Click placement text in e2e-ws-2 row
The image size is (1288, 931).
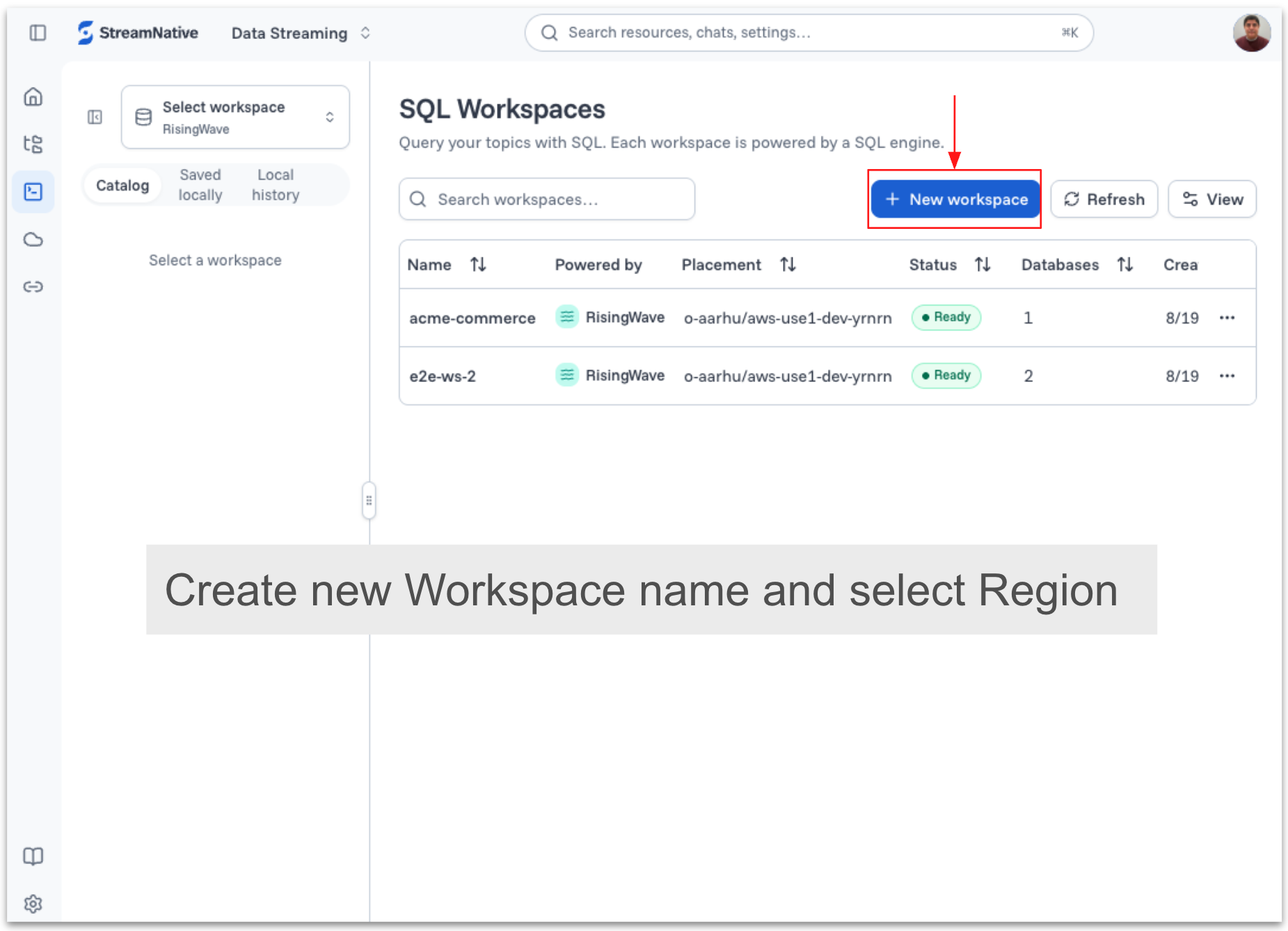pyautogui.click(x=788, y=376)
